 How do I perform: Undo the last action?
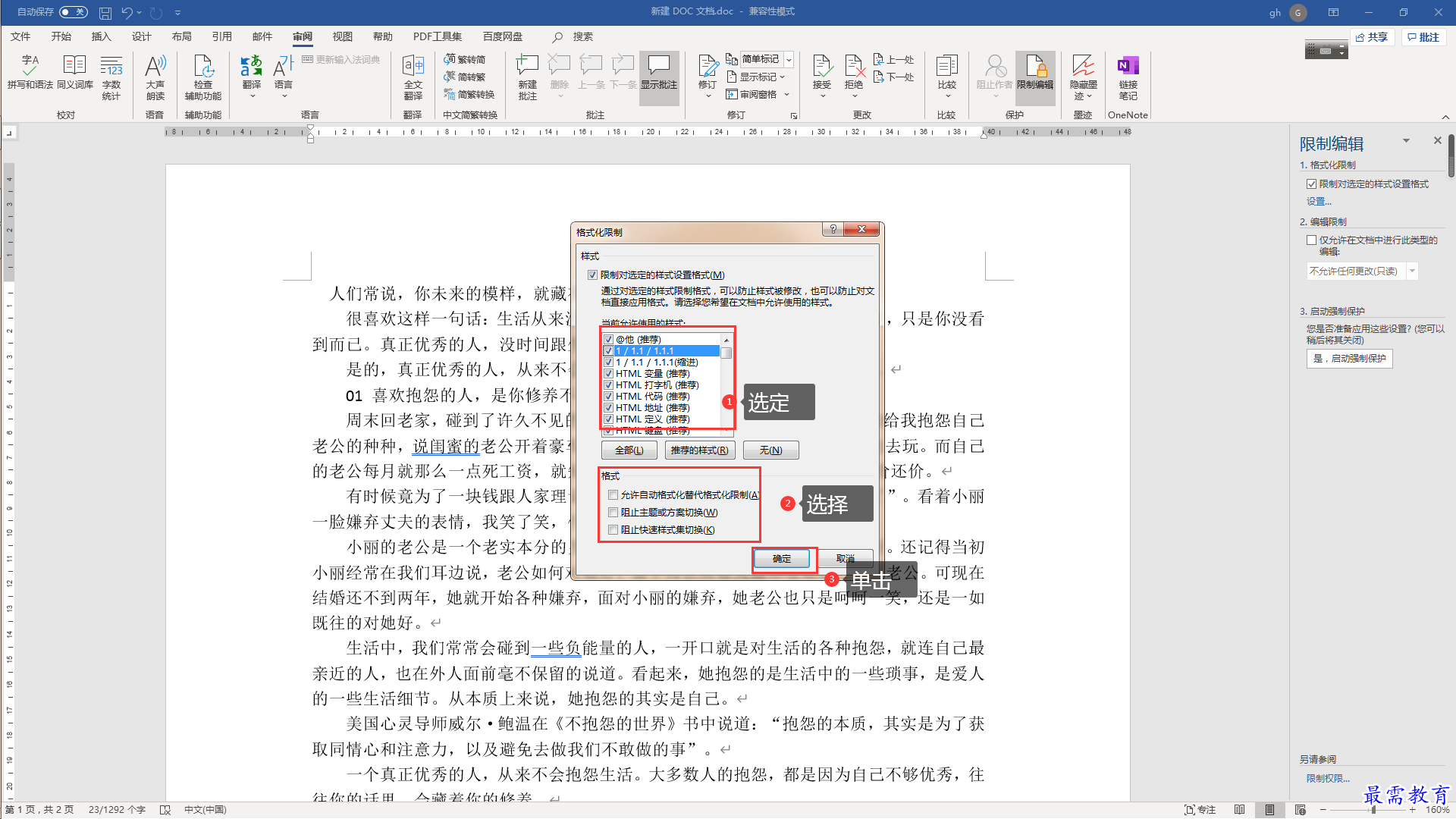pyautogui.click(x=127, y=13)
